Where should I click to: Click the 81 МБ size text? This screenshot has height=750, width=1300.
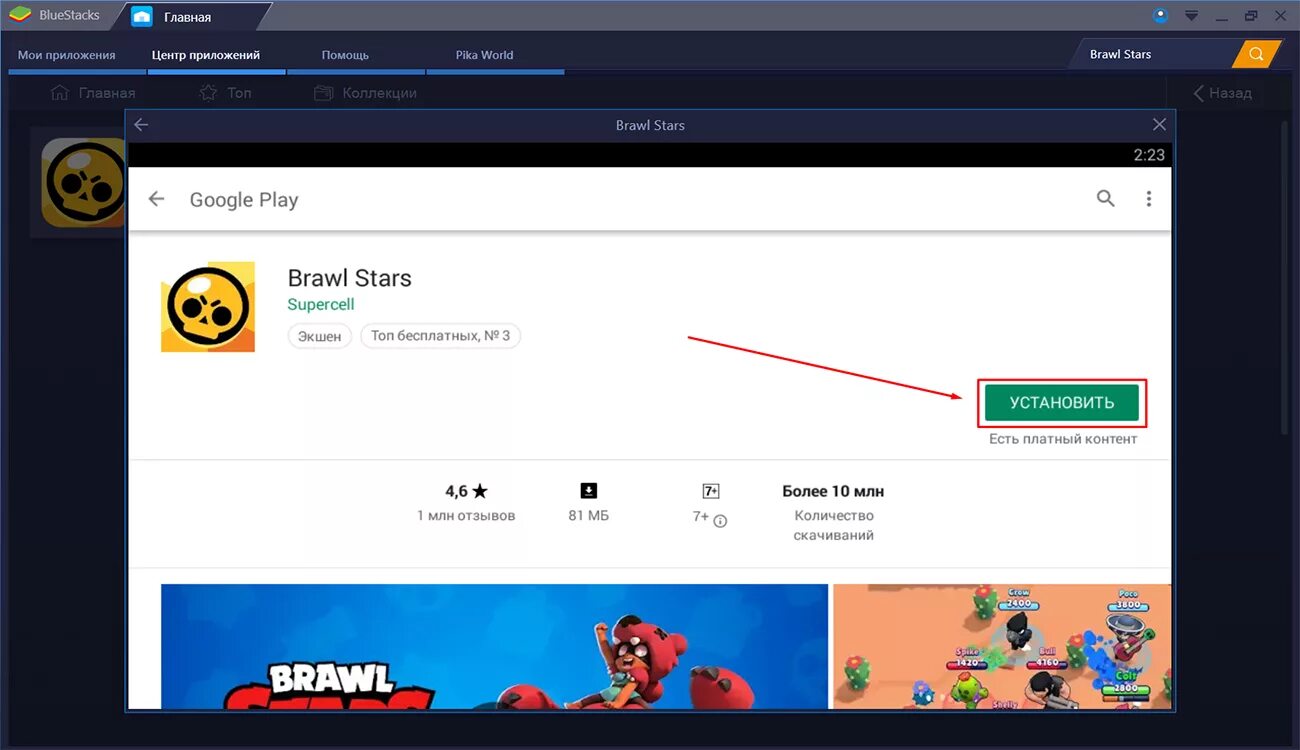tap(589, 516)
